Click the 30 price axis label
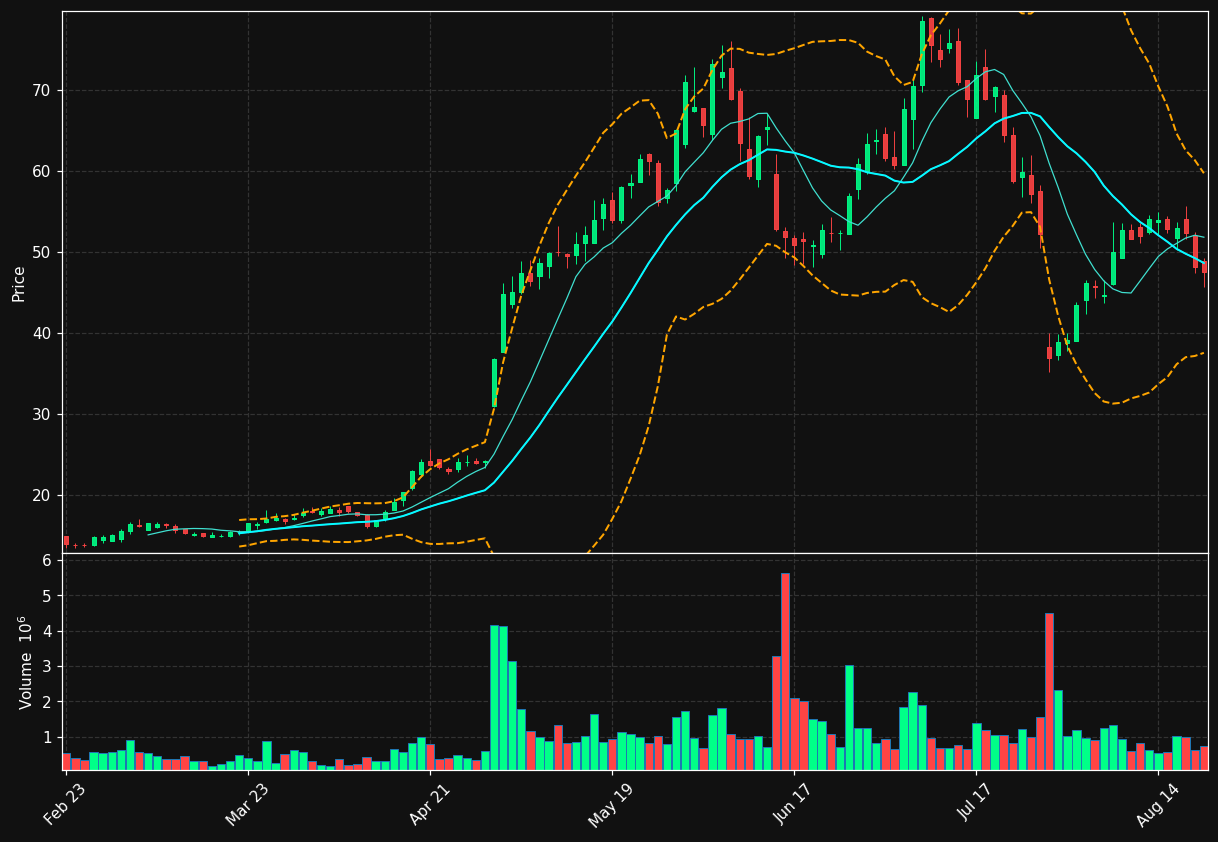 click(x=41, y=415)
